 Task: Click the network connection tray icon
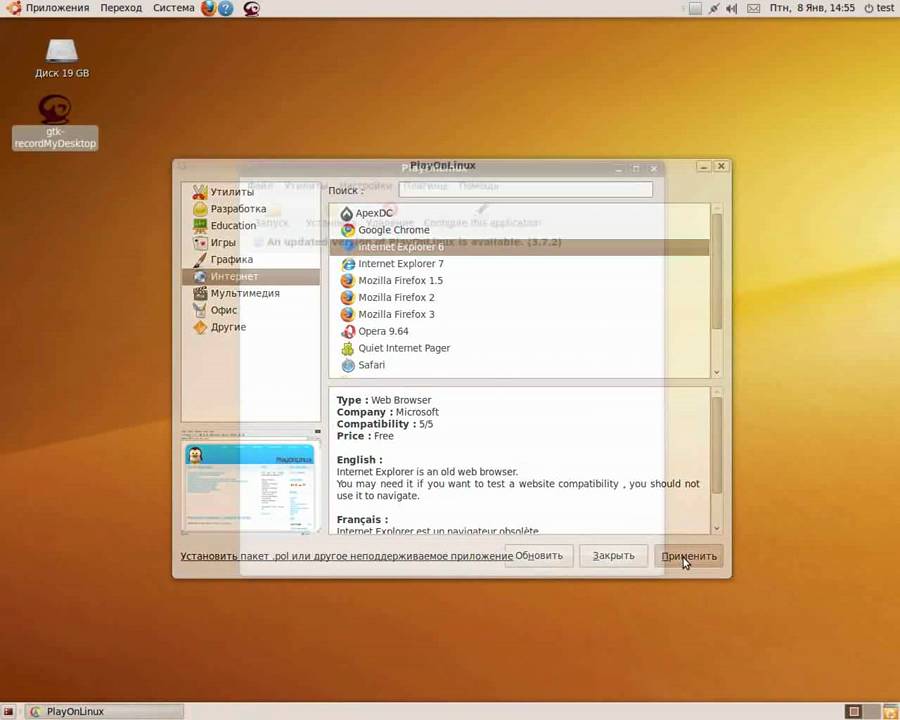713,8
